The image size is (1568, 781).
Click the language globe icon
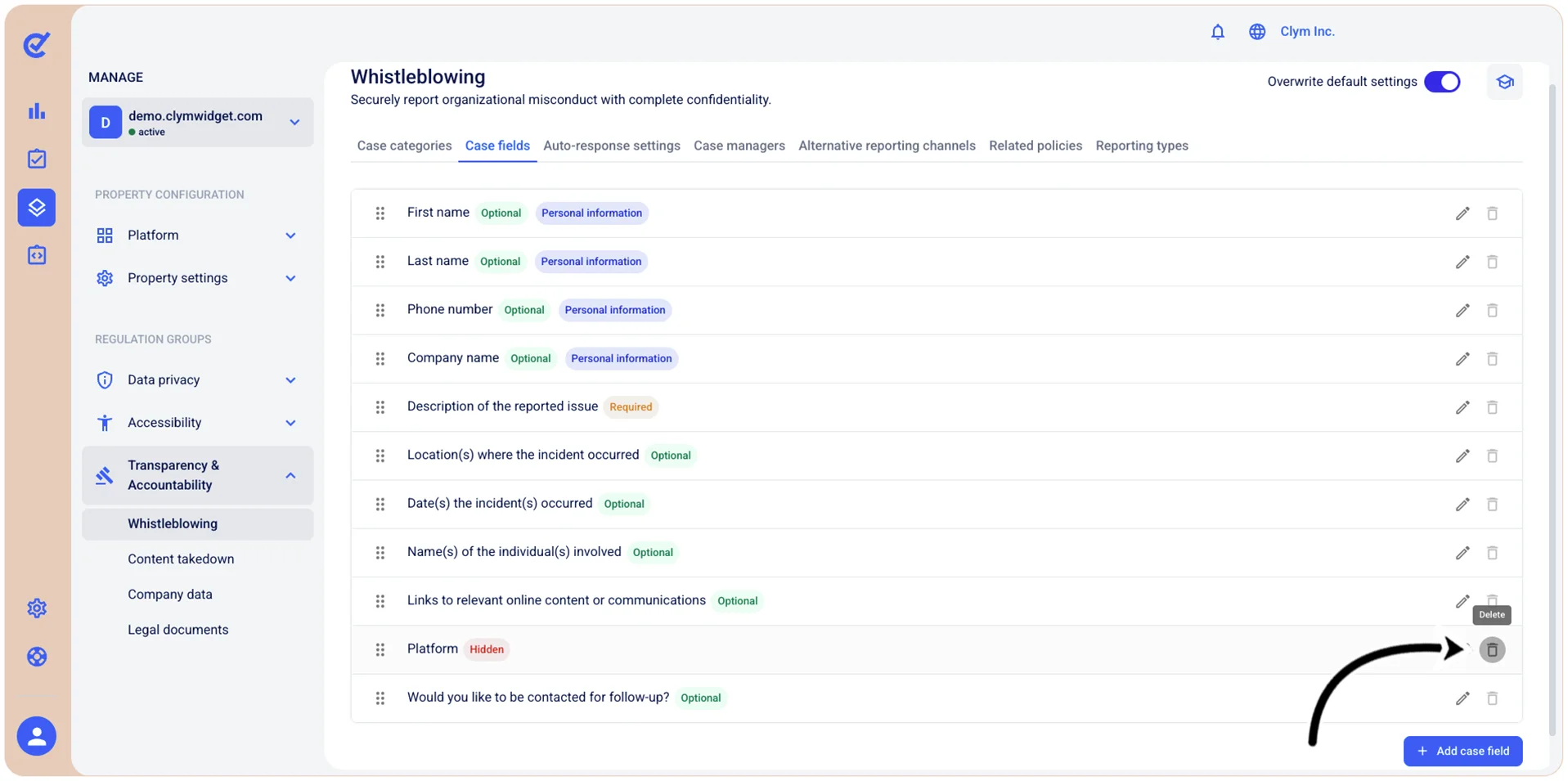tap(1256, 32)
